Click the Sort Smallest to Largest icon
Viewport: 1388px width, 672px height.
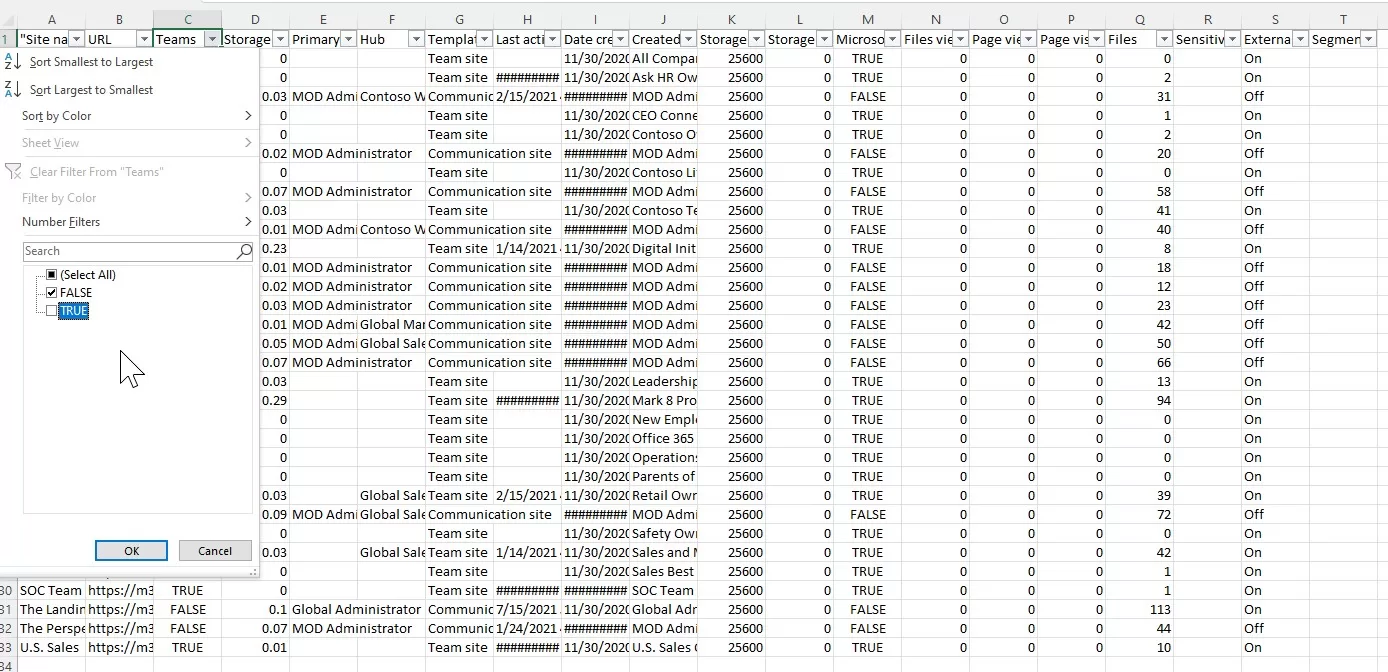(x=13, y=61)
